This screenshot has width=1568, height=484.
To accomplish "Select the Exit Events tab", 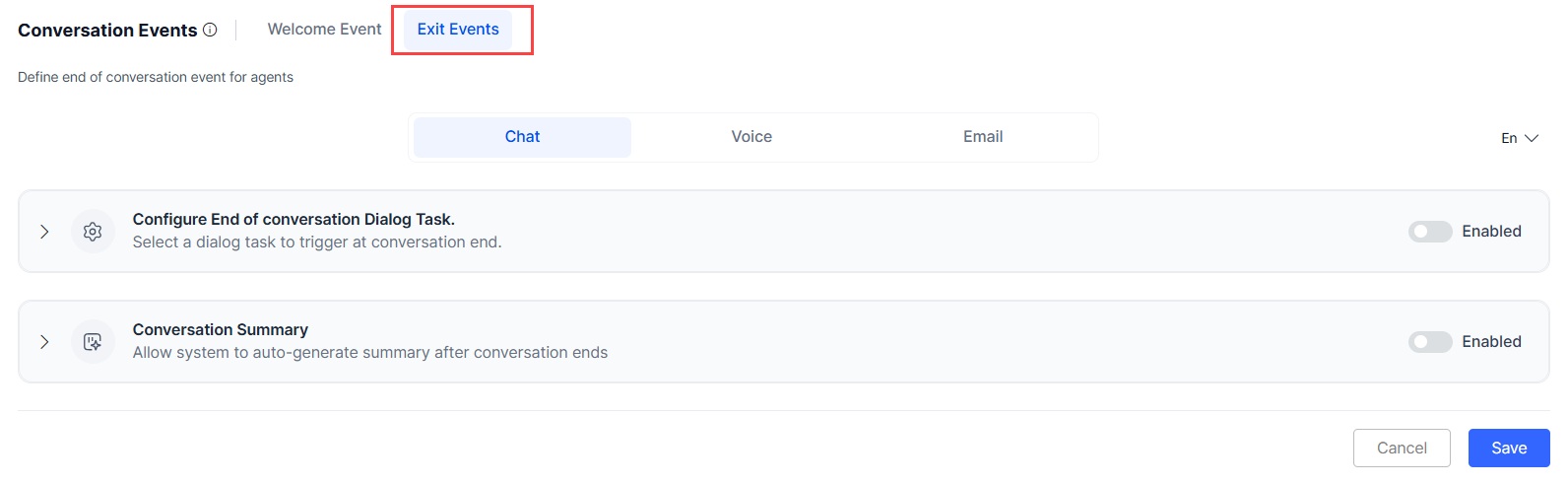I will [458, 30].
